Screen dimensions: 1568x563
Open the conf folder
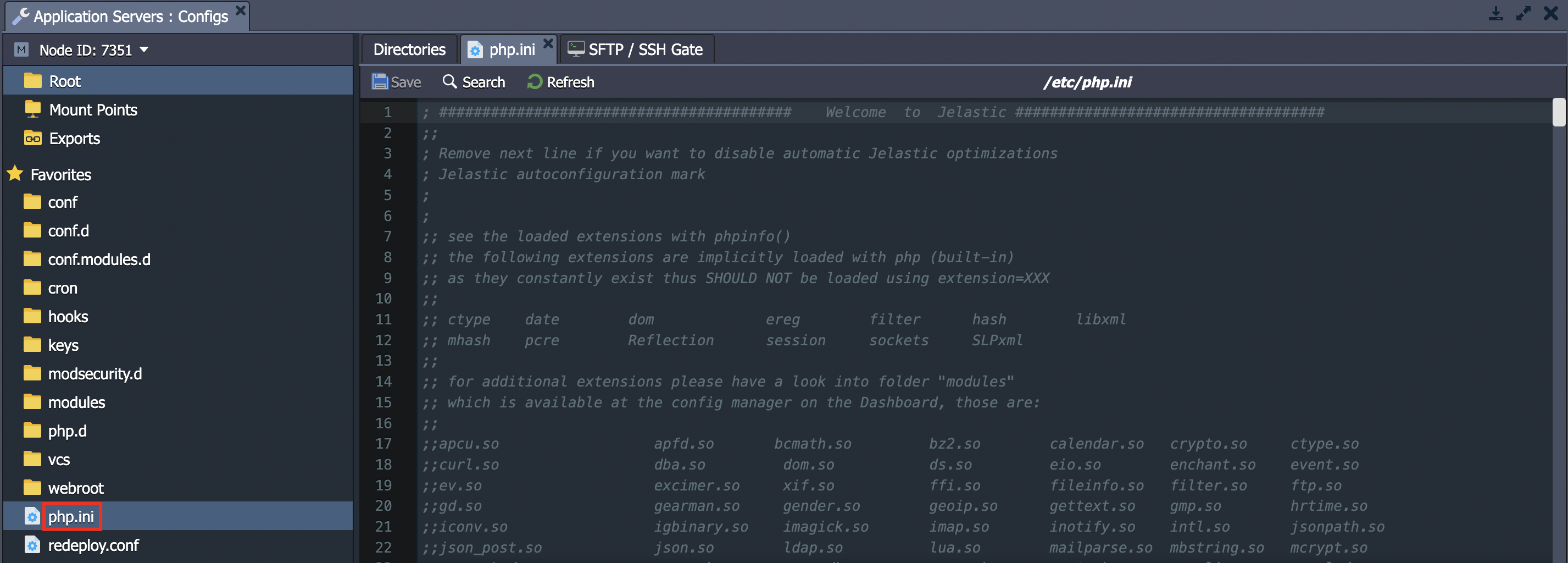click(x=63, y=202)
